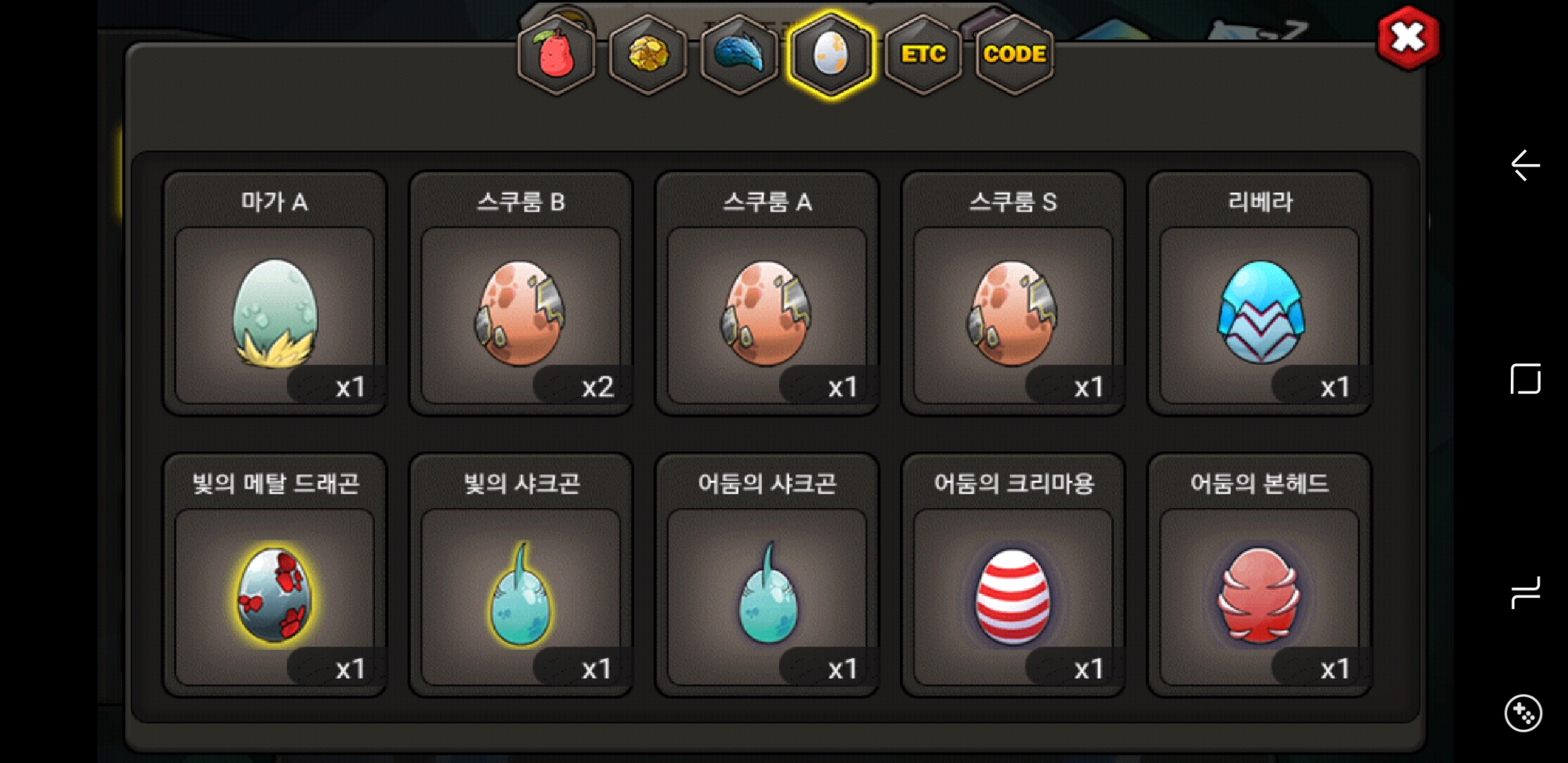Close the inventory with the red X
The image size is (1568, 763).
point(1408,37)
